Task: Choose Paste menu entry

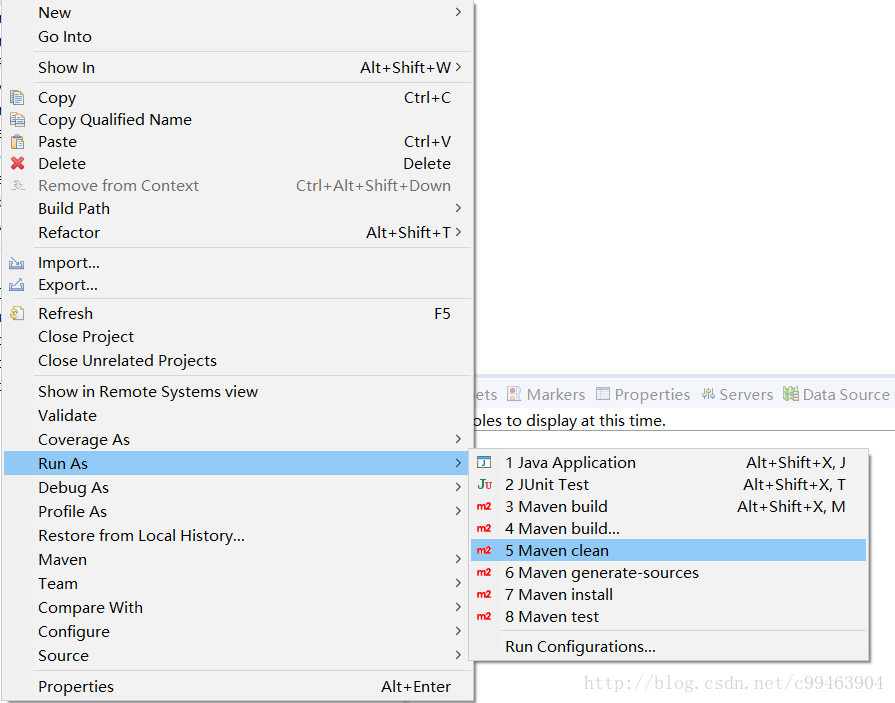Action: [x=237, y=142]
